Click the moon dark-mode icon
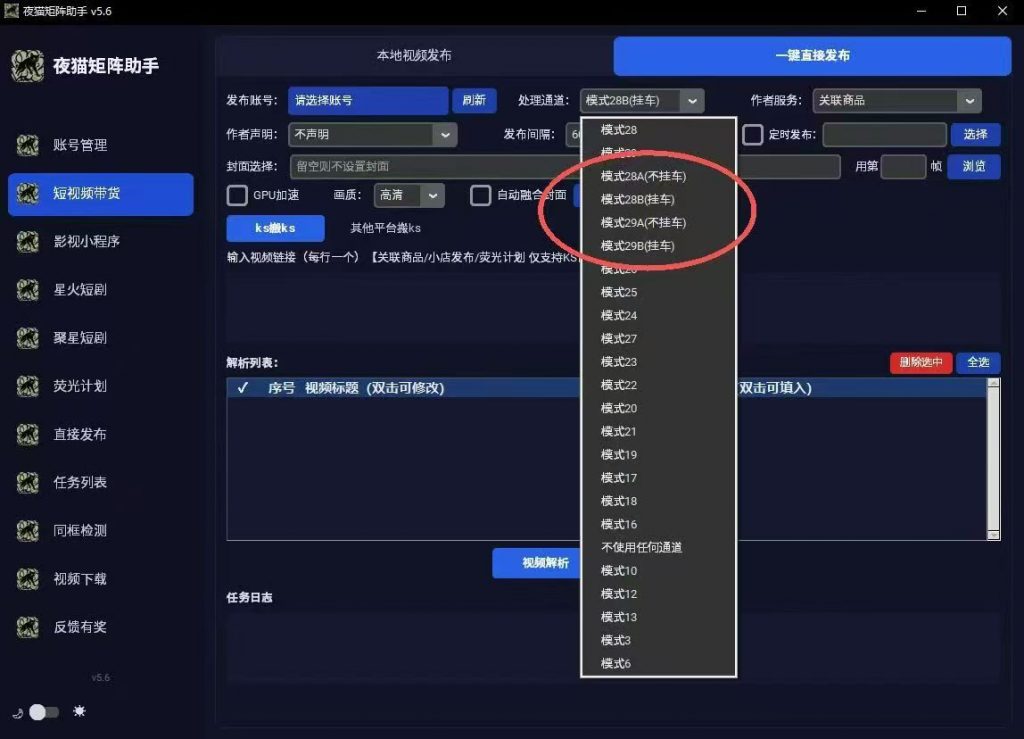The image size is (1024, 739). pyautogui.click(x=18, y=713)
